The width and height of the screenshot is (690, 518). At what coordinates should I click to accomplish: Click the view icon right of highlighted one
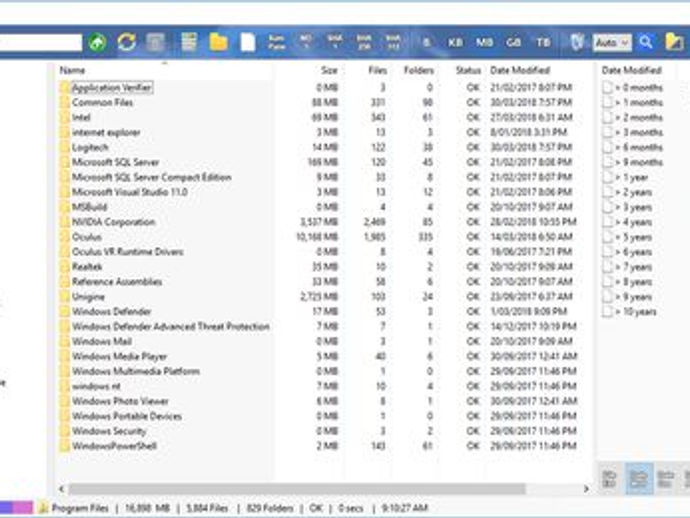pos(665,479)
